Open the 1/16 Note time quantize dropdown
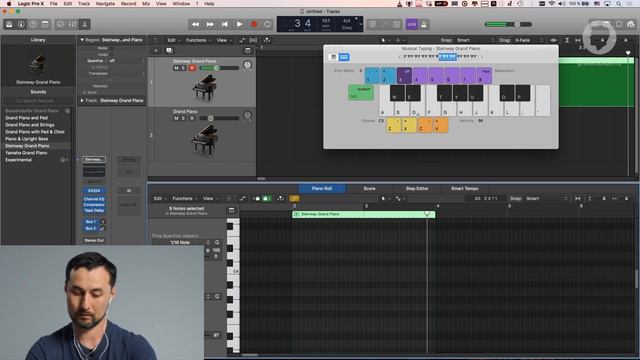Viewport: 640px width, 360px height. click(182, 242)
